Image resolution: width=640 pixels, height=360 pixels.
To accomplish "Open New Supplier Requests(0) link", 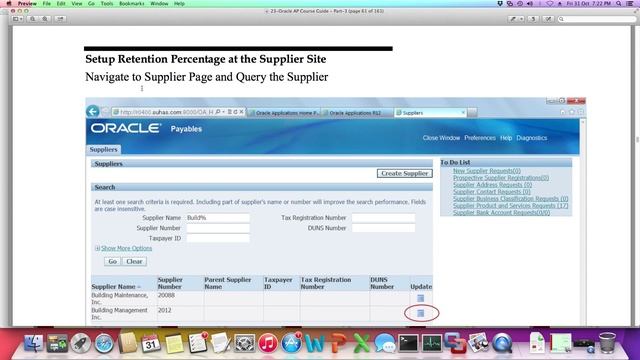I will tap(487, 171).
